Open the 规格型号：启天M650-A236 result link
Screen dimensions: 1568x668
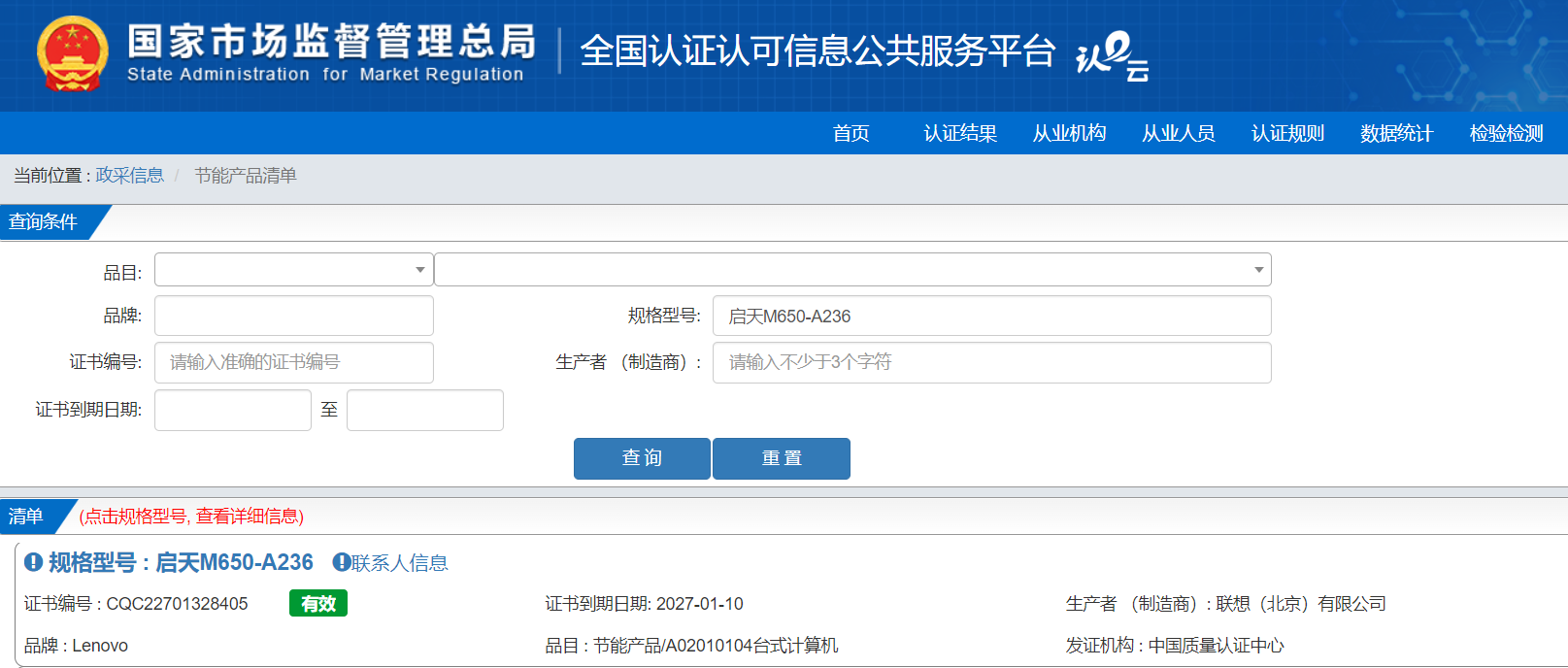point(181,562)
